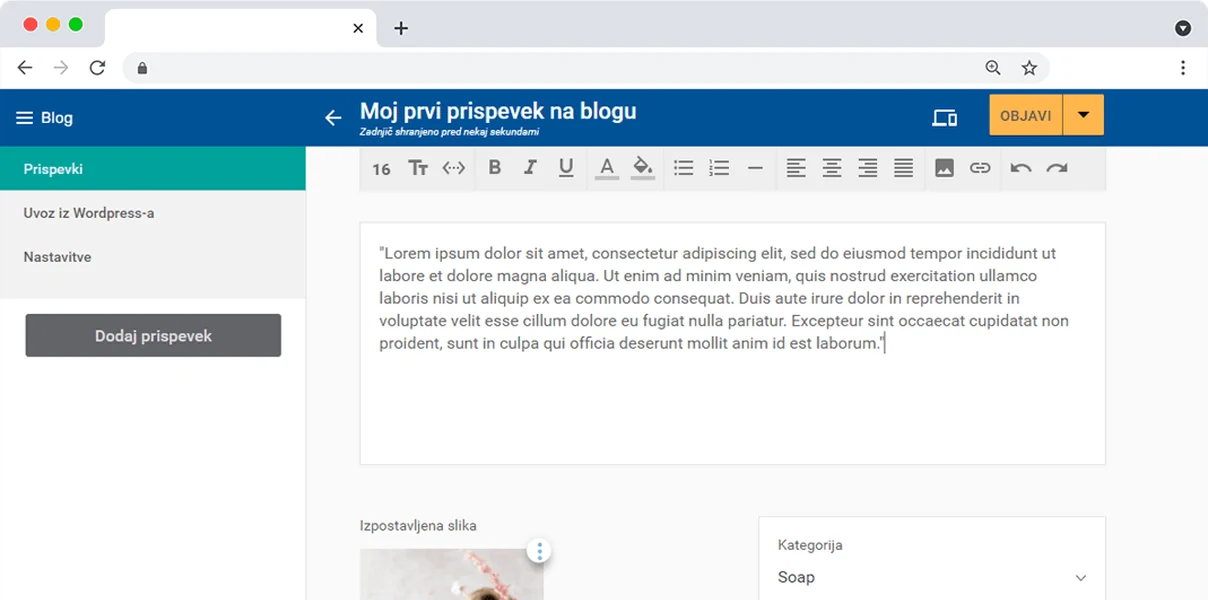1208x600 pixels.
Task: Insert a hyperlink
Action: (980, 168)
